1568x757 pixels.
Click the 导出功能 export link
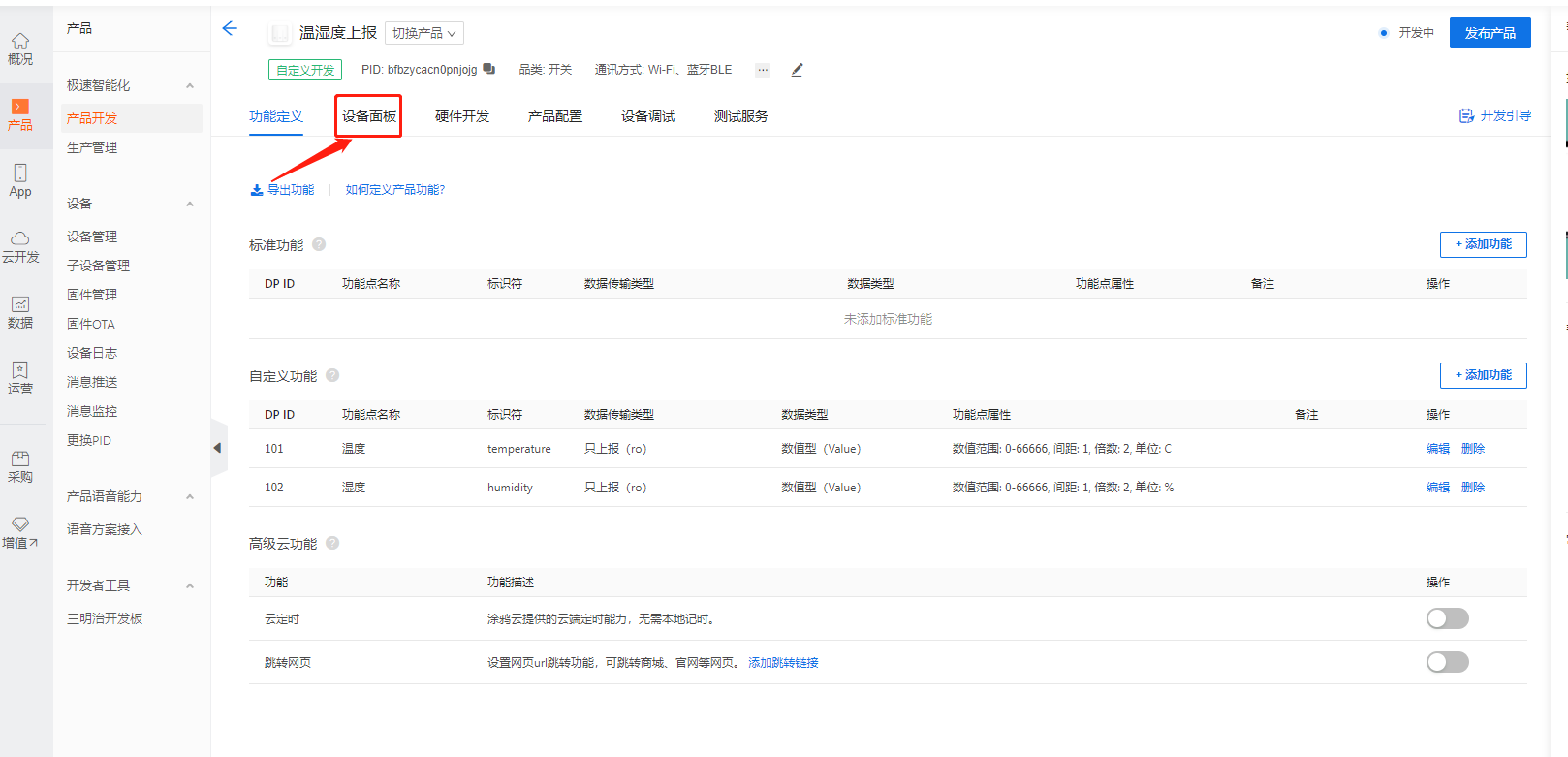coord(282,190)
